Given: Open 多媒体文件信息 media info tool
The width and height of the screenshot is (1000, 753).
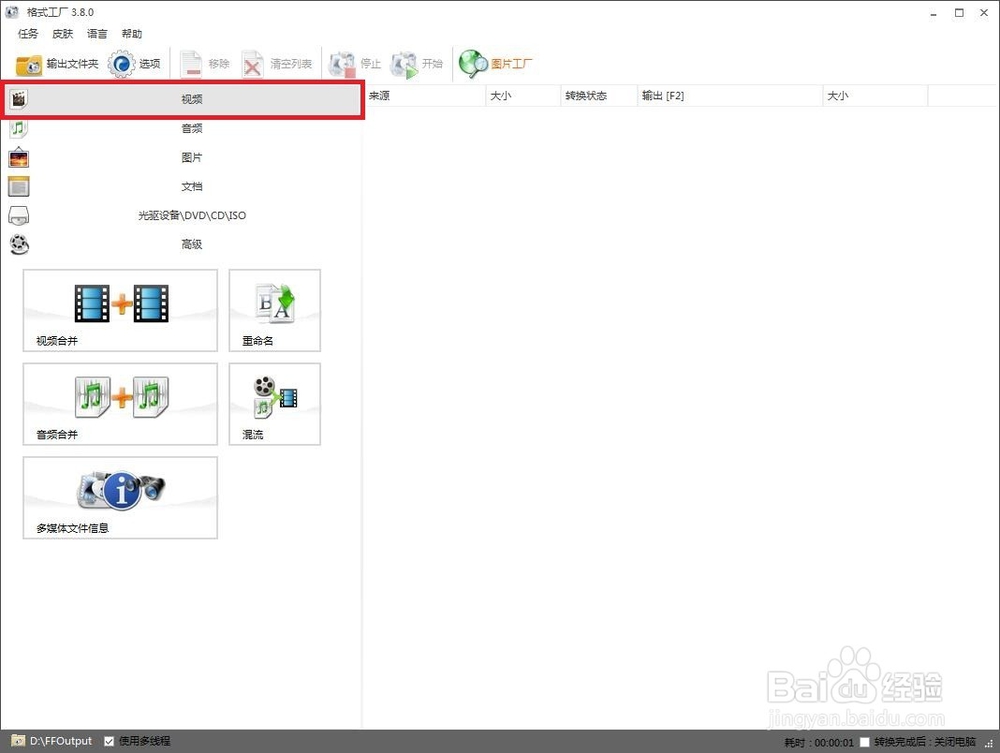Looking at the screenshot, I should [x=121, y=497].
